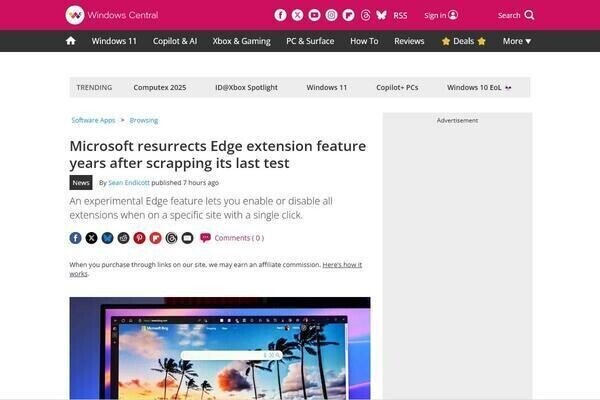Viewport: 600px width, 400px height.
Task: Open Search with the magnifier icon
Action: 516,15
